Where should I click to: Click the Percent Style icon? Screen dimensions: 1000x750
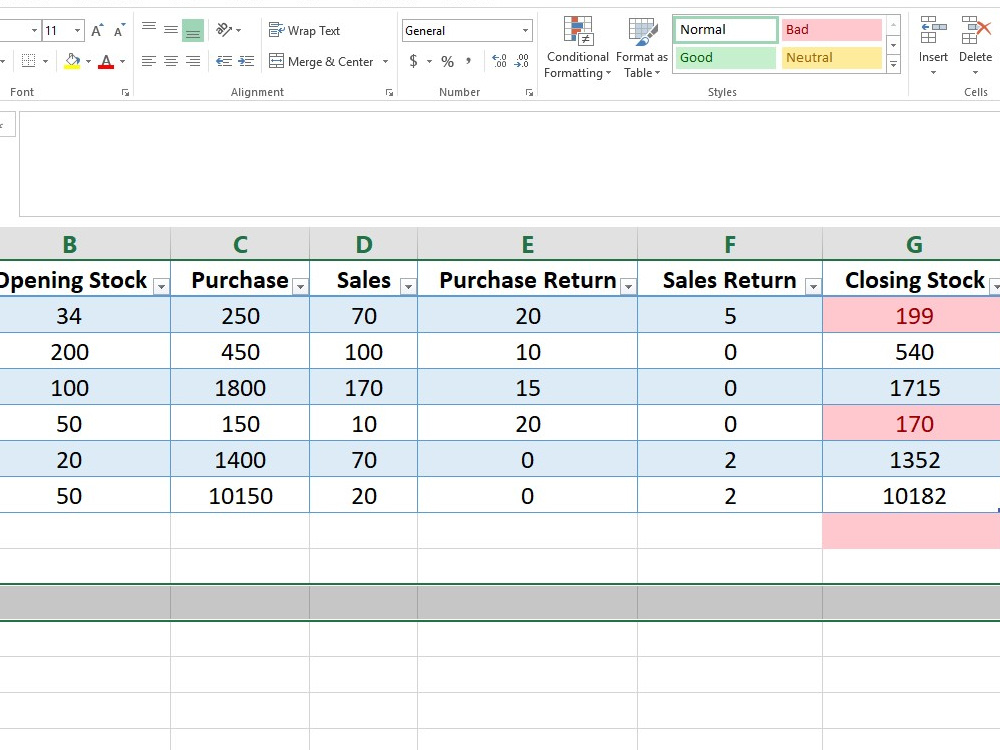(x=448, y=61)
